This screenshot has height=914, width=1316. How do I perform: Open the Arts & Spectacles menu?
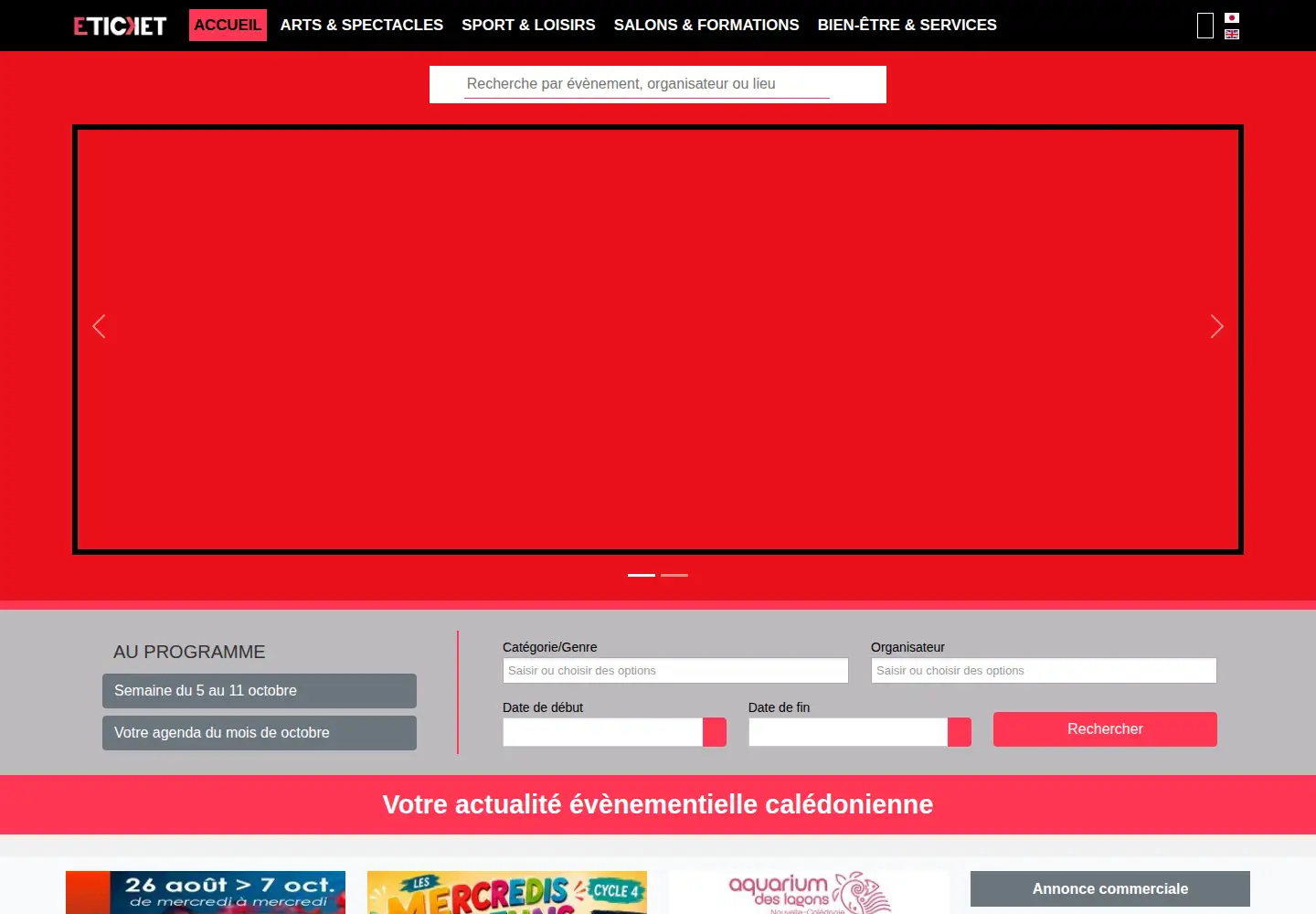(362, 26)
